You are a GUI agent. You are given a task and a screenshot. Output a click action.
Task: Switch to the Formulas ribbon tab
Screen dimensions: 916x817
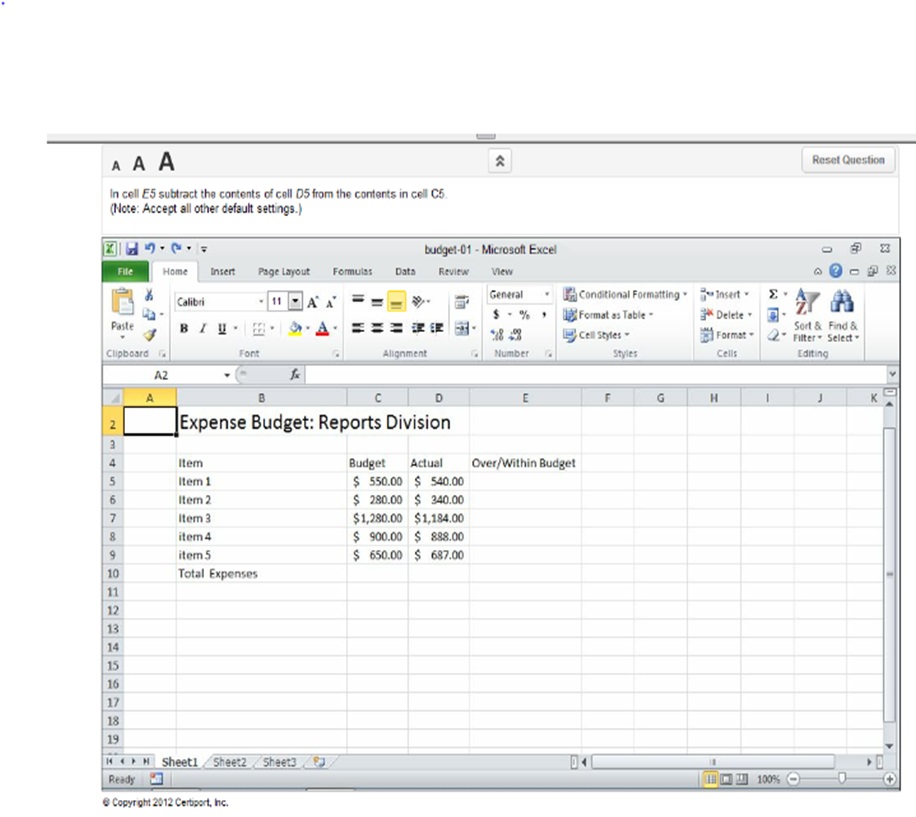tap(352, 271)
